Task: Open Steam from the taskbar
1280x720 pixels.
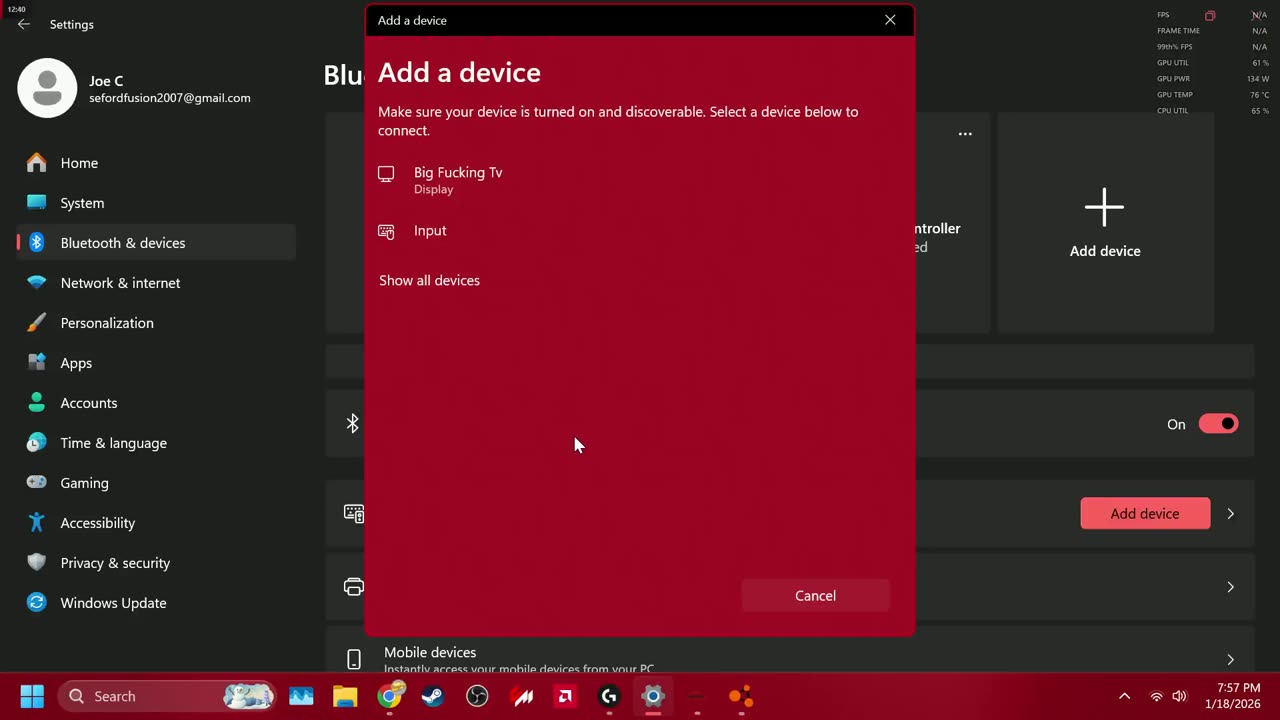Action: [433, 696]
